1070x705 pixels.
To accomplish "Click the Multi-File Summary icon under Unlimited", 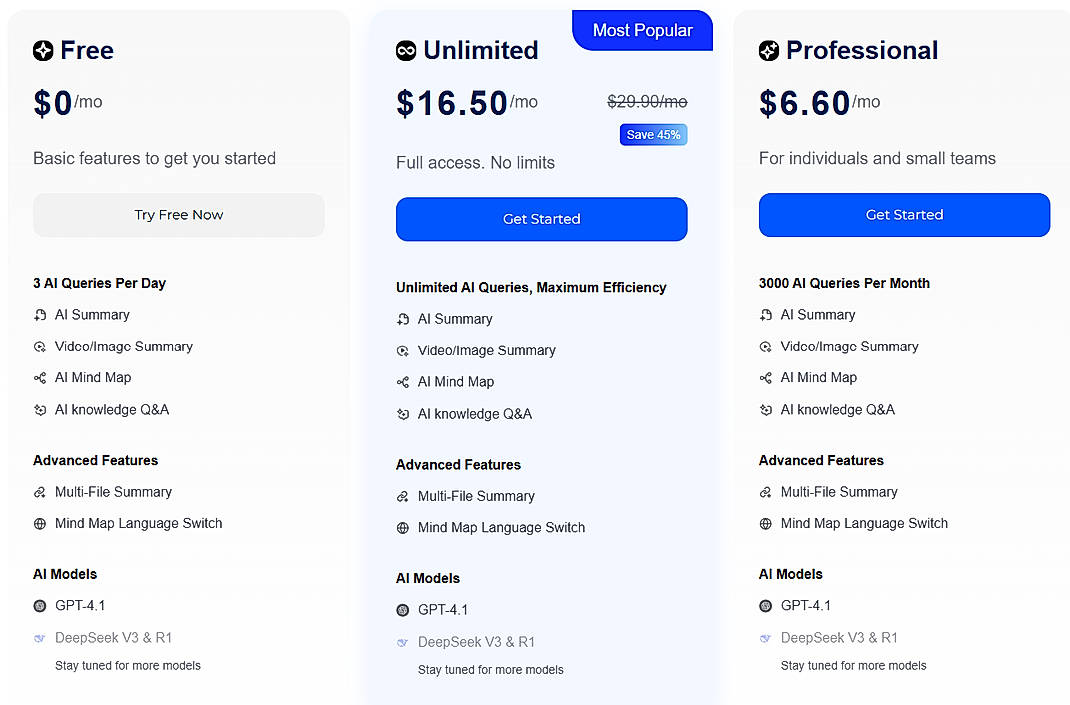I will pyautogui.click(x=405, y=497).
